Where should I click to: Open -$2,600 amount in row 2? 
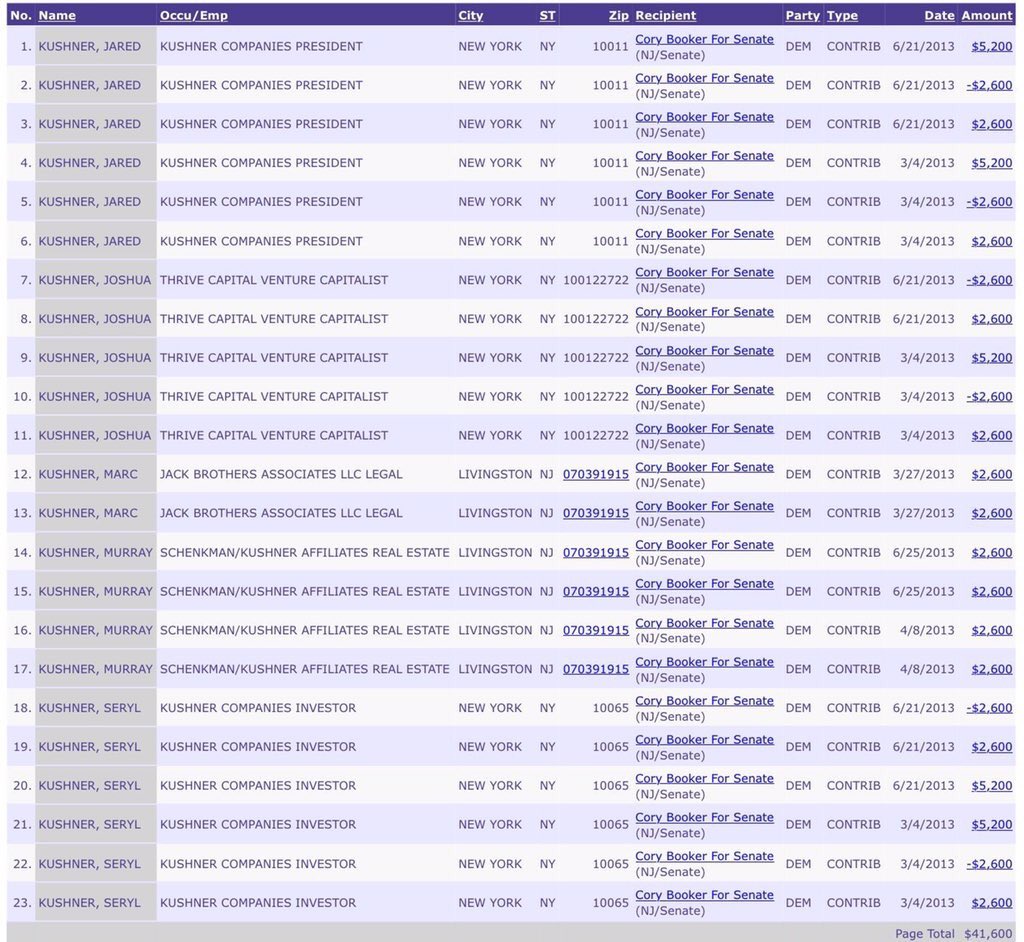pyautogui.click(x=989, y=85)
